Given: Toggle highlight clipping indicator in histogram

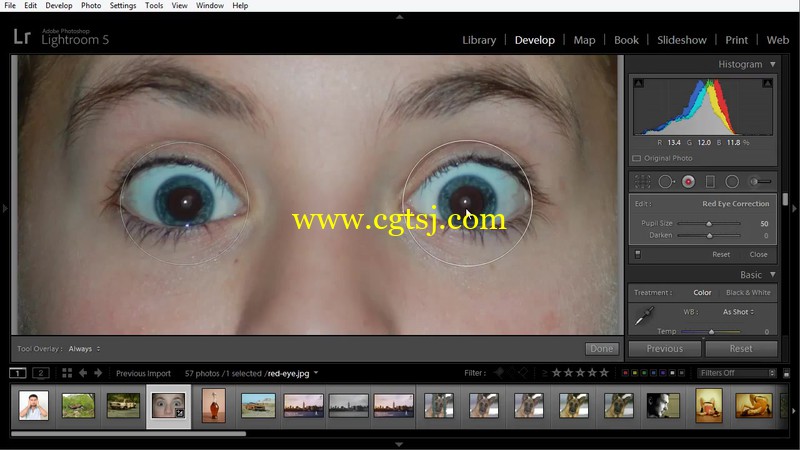Looking at the screenshot, I should pos(767,83).
